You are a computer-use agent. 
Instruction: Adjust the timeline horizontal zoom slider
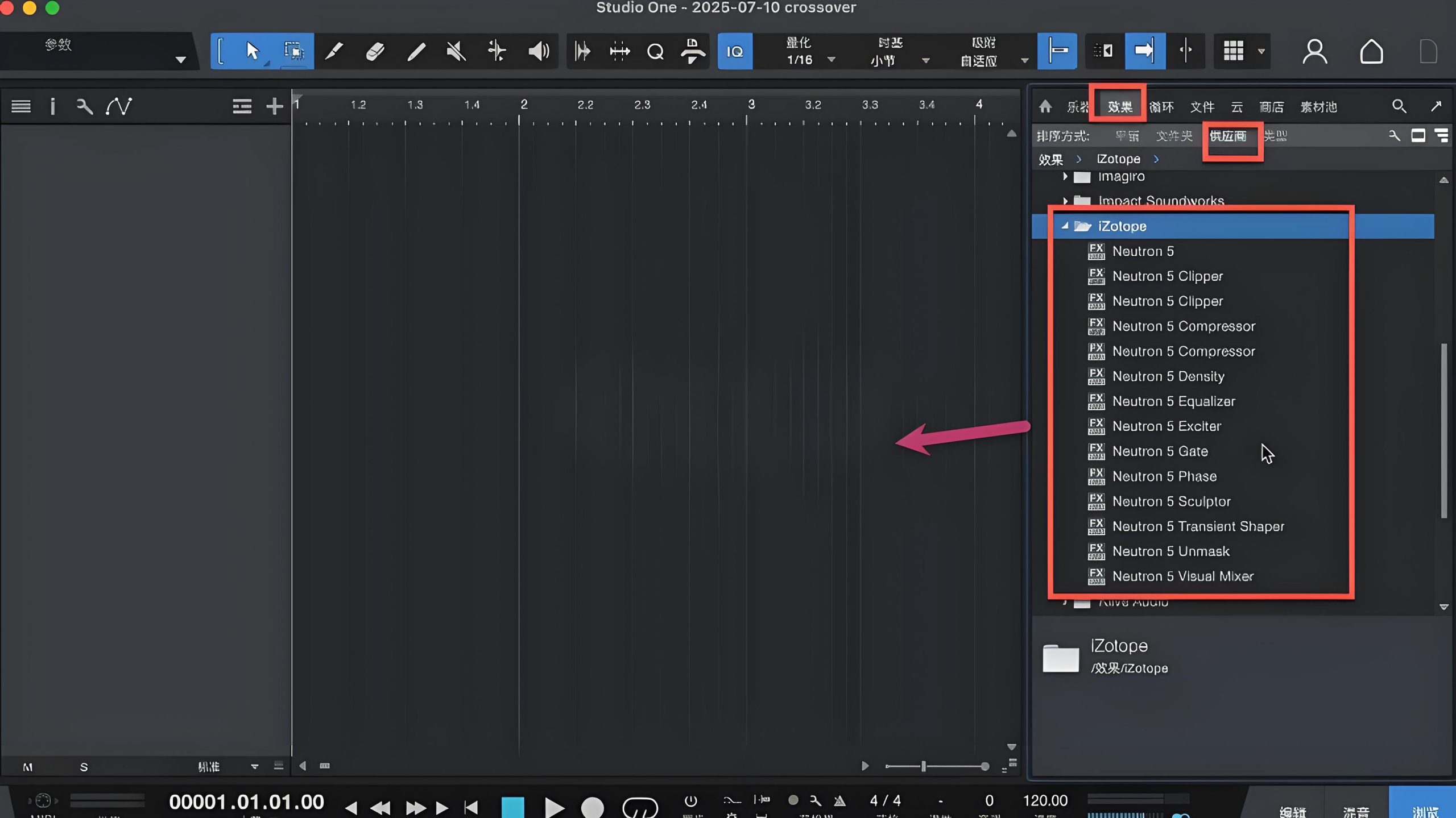[x=924, y=766]
